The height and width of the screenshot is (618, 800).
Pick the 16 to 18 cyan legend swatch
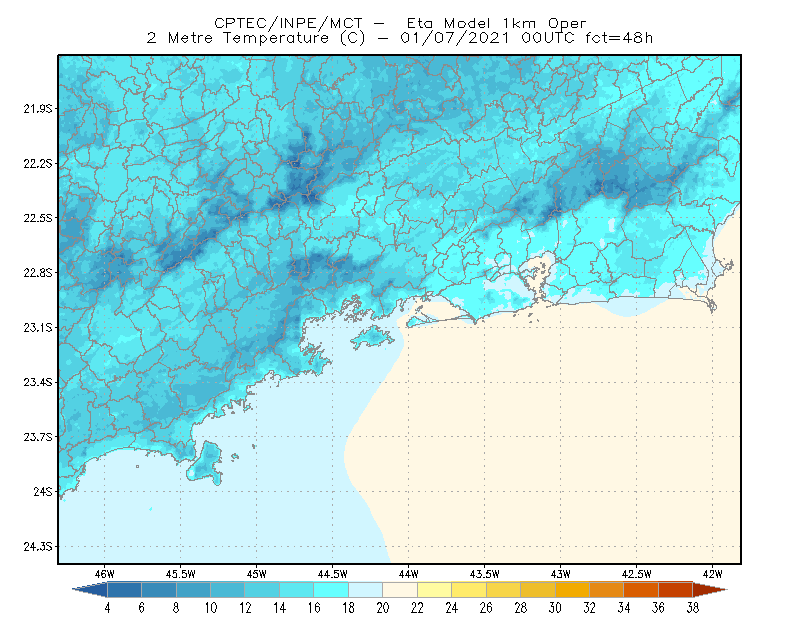tap(331, 590)
